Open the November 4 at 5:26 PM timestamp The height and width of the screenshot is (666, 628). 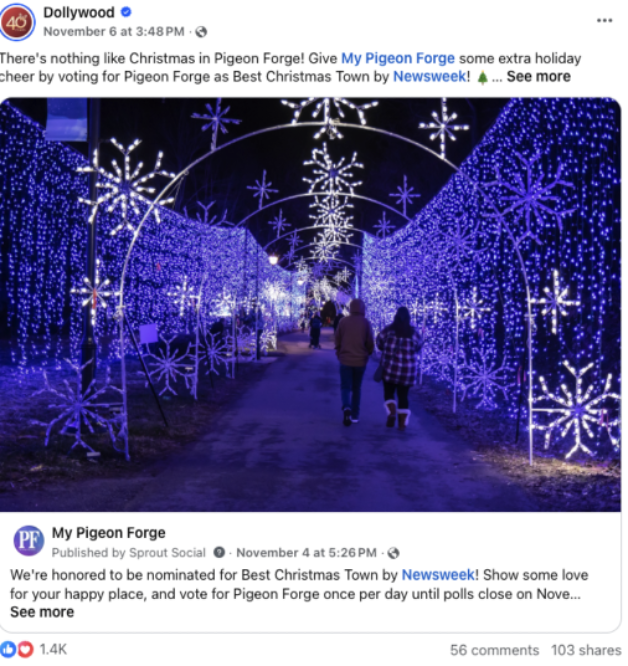pos(306,553)
